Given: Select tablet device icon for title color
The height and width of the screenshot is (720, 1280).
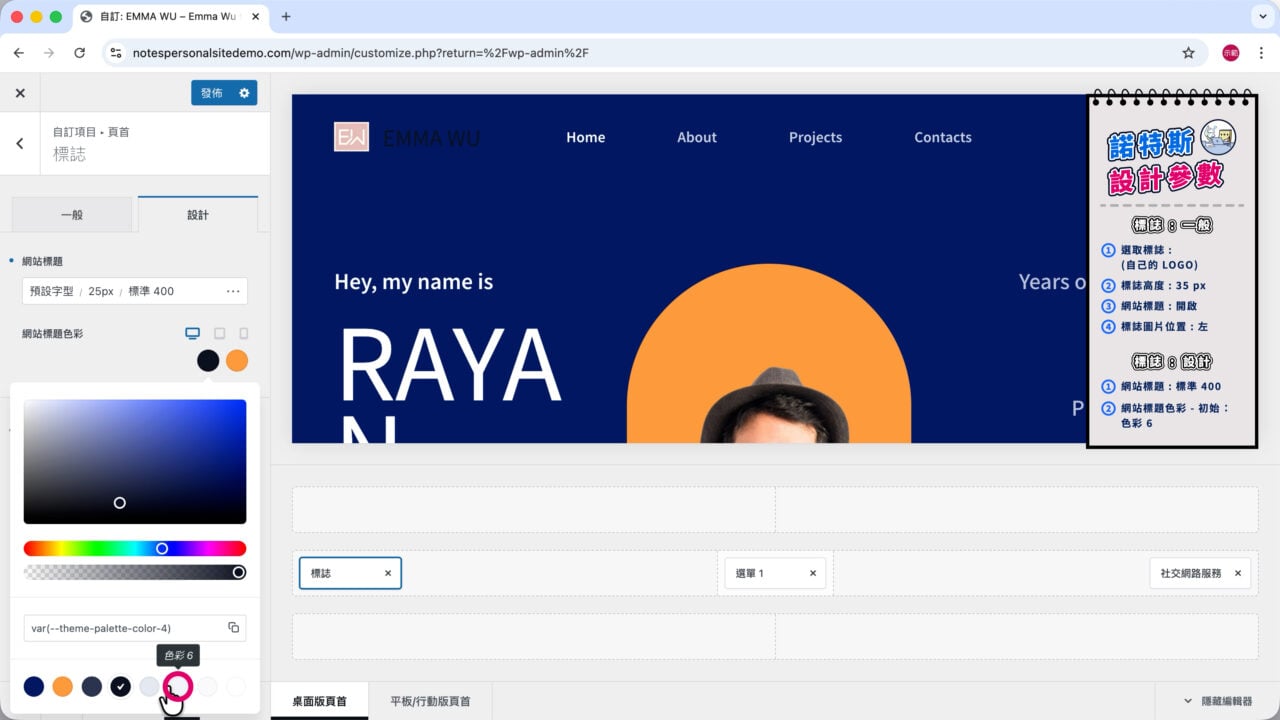Looking at the screenshot, I should tap(219, 333).
